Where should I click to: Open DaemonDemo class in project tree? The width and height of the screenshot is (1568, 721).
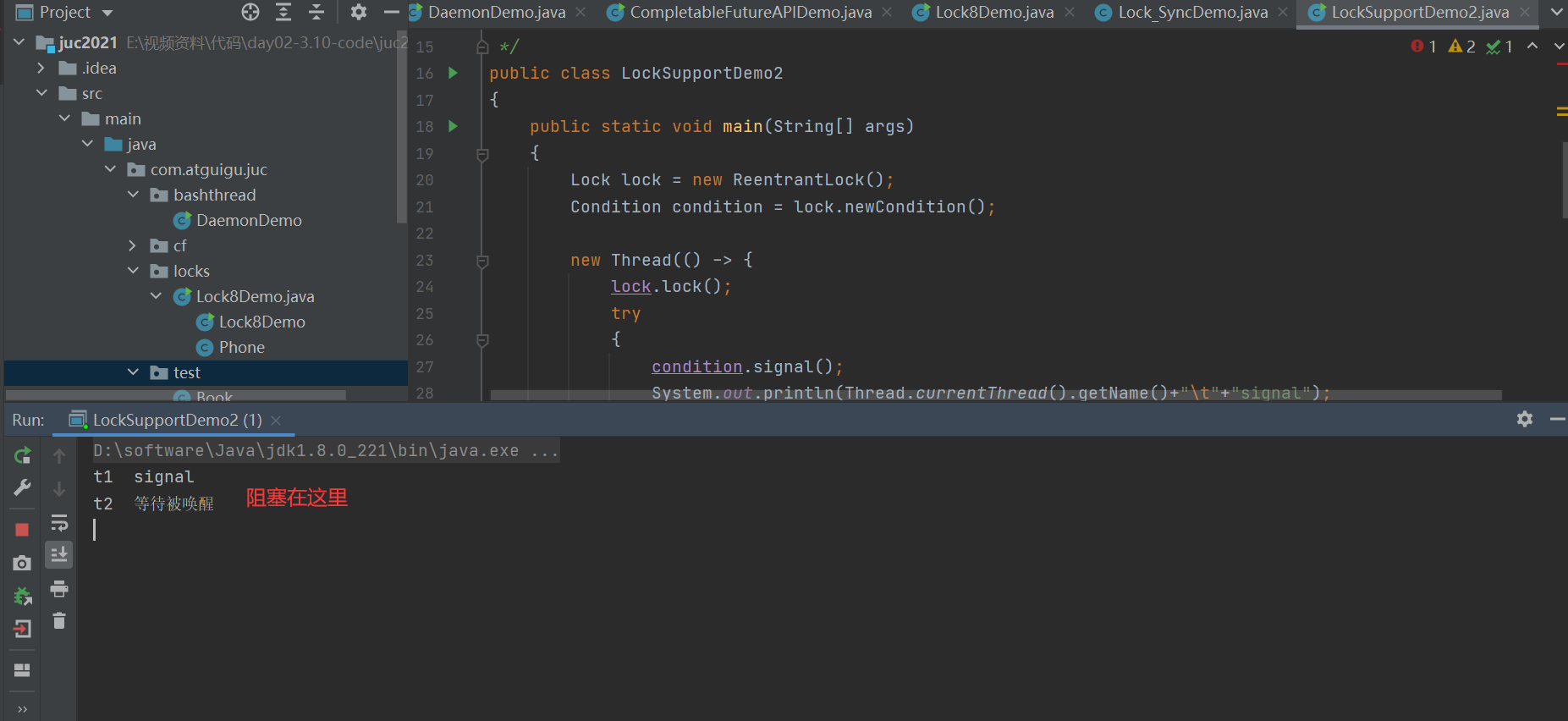248,220
